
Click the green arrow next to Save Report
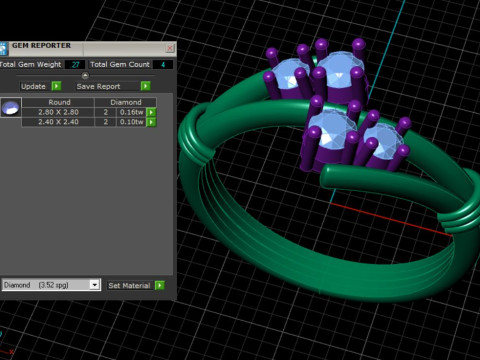click(146, 86)
